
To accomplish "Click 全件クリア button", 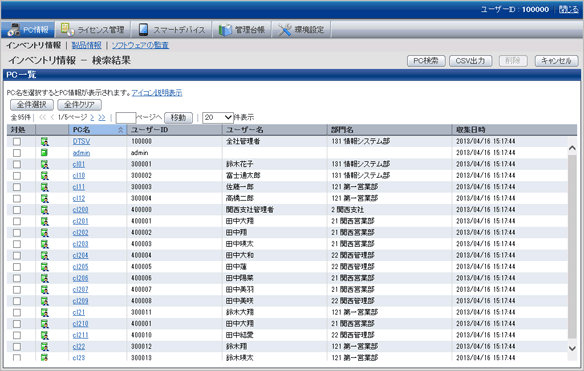I will point(79,105).
